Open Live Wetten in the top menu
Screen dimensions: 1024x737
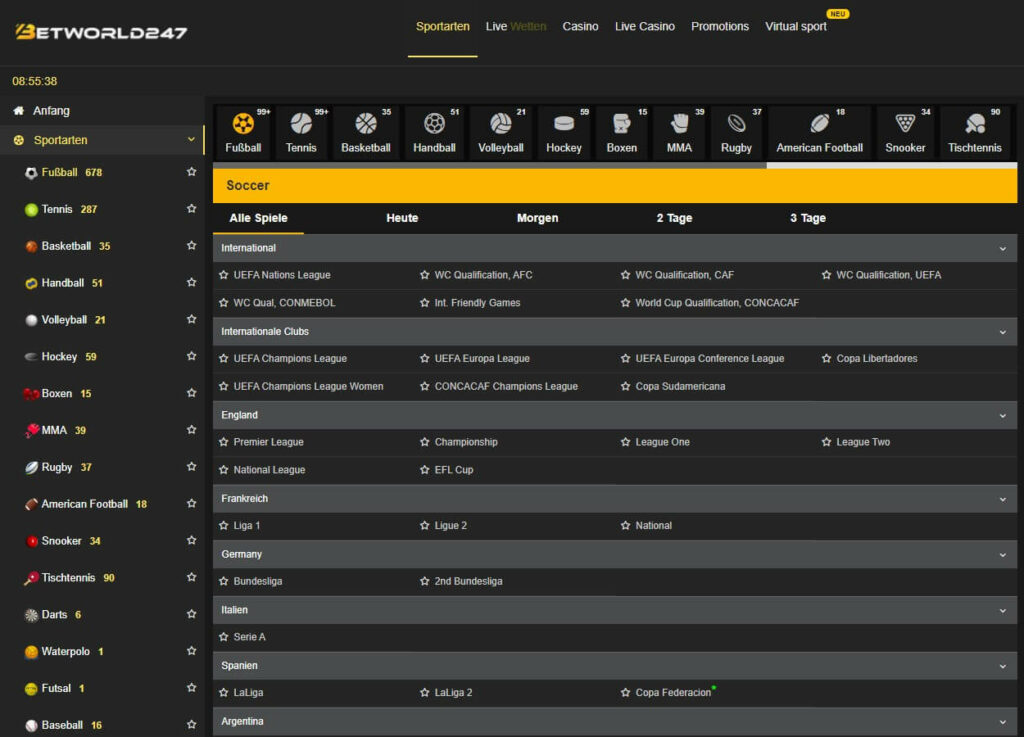tap(516, 27)
